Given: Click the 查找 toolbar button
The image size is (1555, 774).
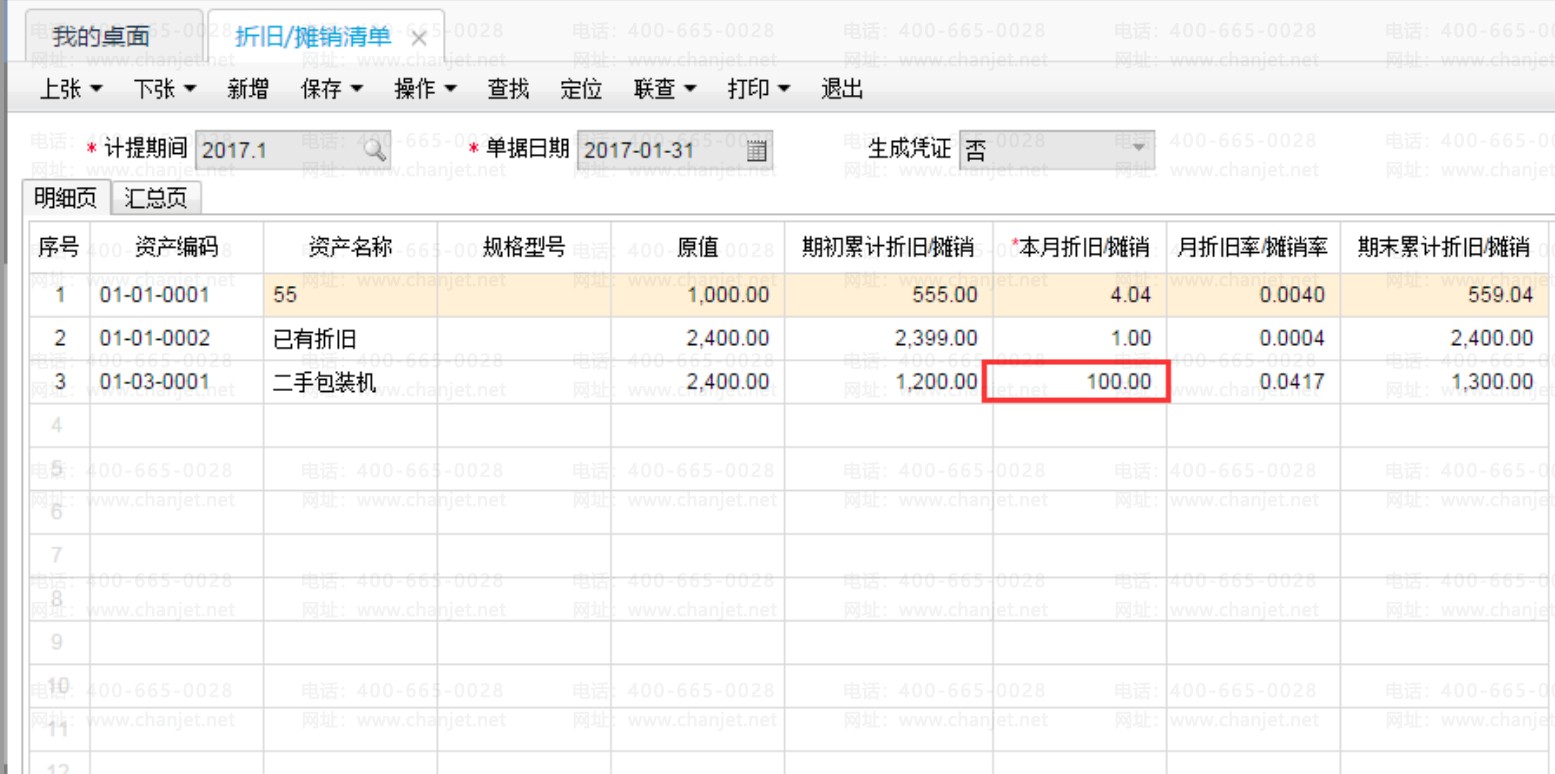Looking at the screenshot, I should [x=508, y=89].
